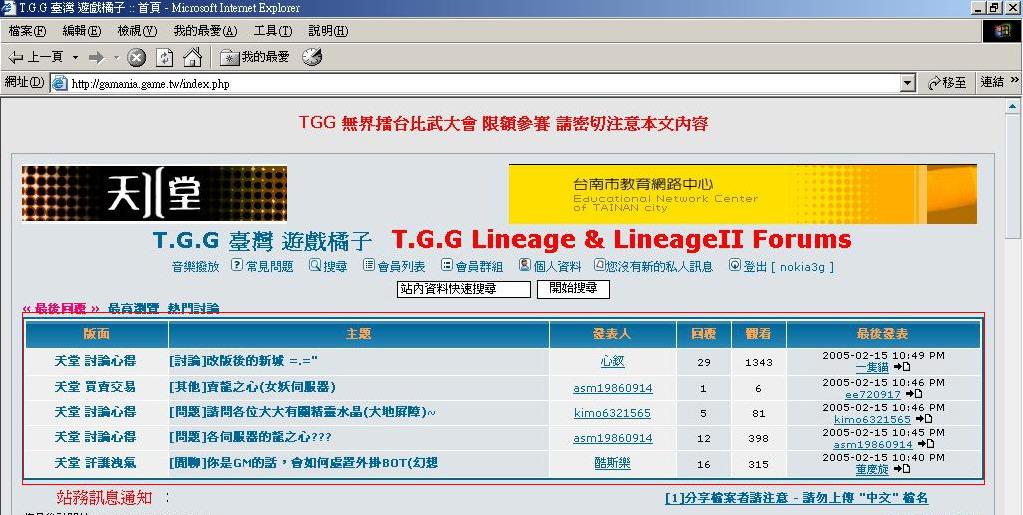Open forum 搜尋 via its magnifier icon
This screenshot has width=1023, height=515.
314,265
